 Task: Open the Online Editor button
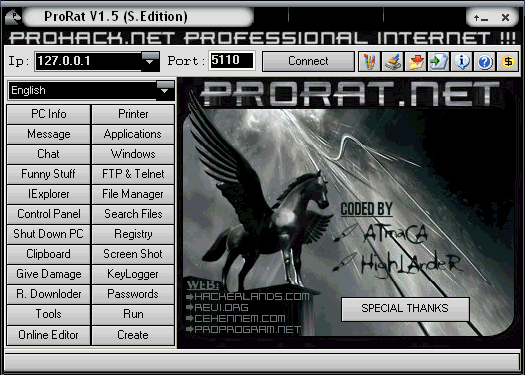tap(49, 335)
